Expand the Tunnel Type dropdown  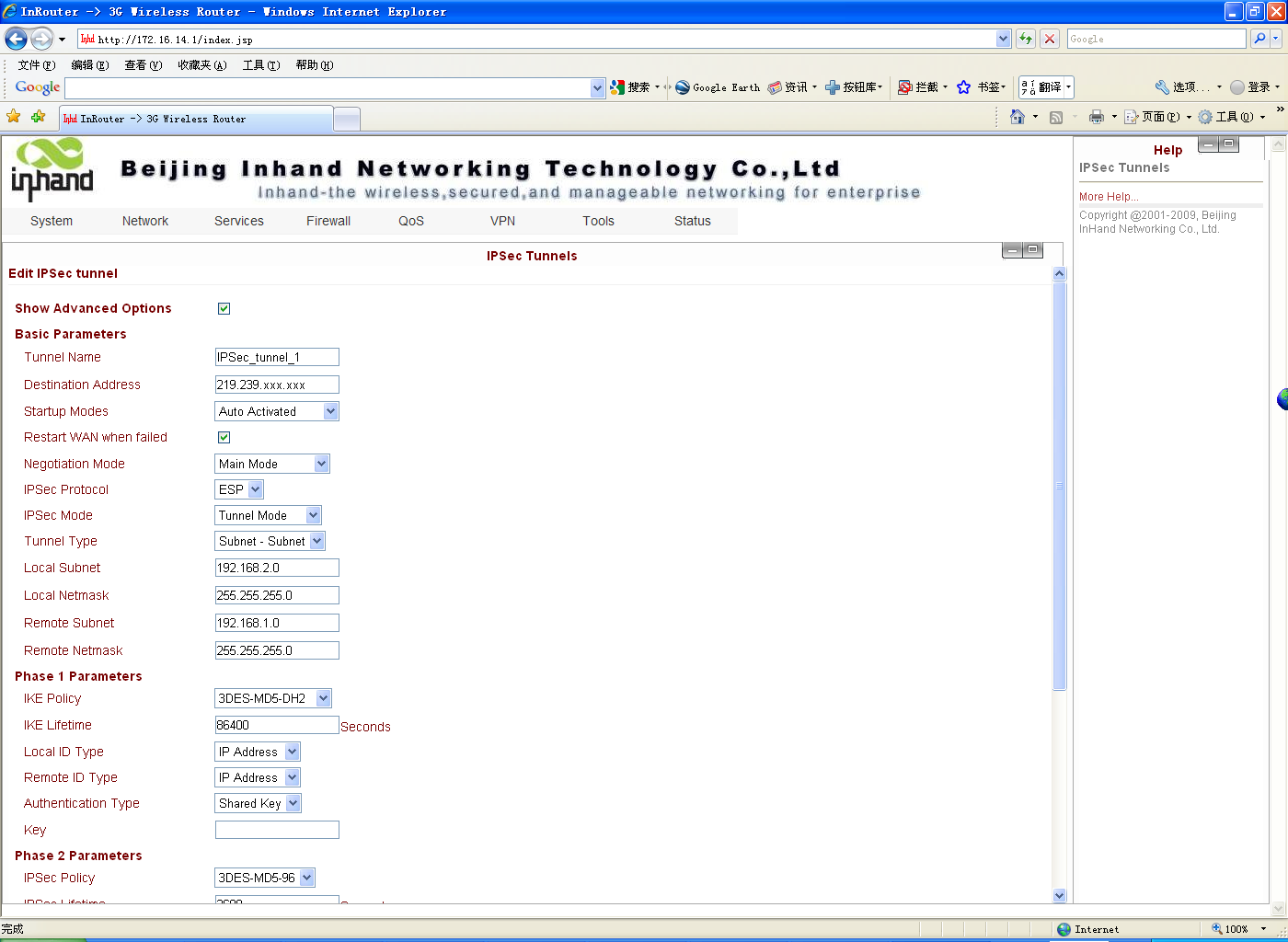pos(316,541)
